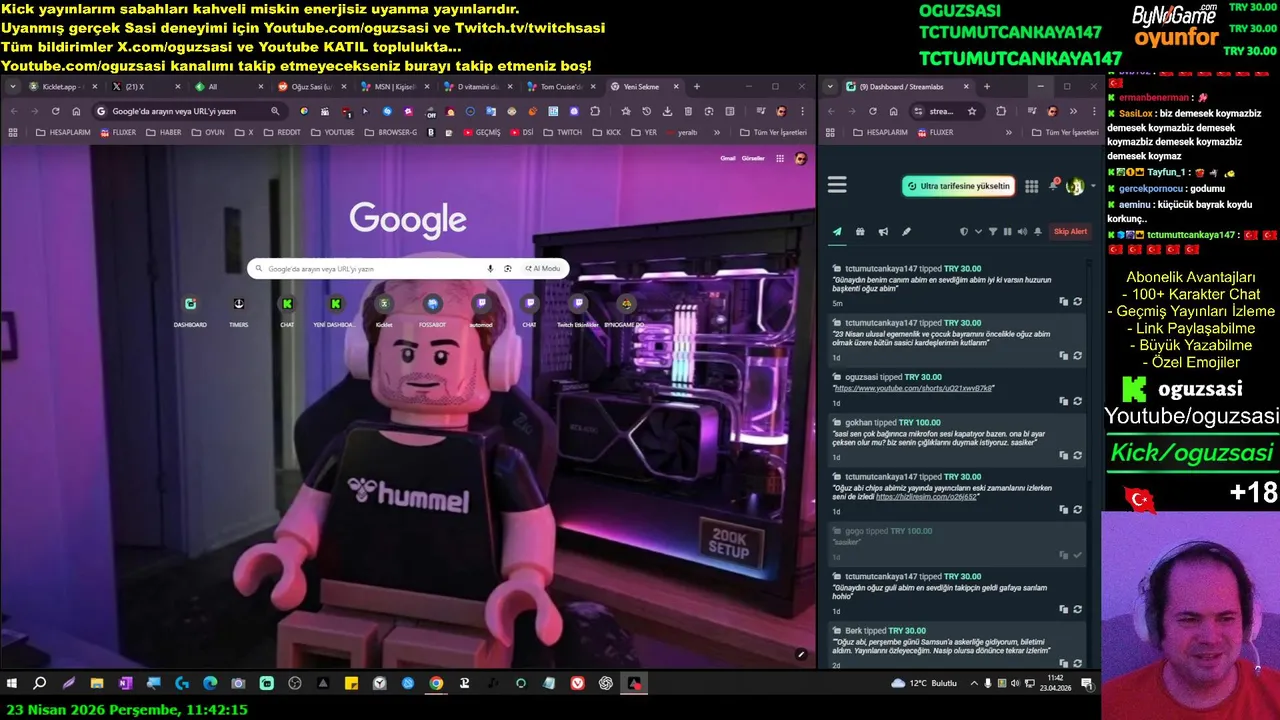Open the GEÇMİŞ bookmark
This screenshot has height=720, width=1280.
click(481, 132)
